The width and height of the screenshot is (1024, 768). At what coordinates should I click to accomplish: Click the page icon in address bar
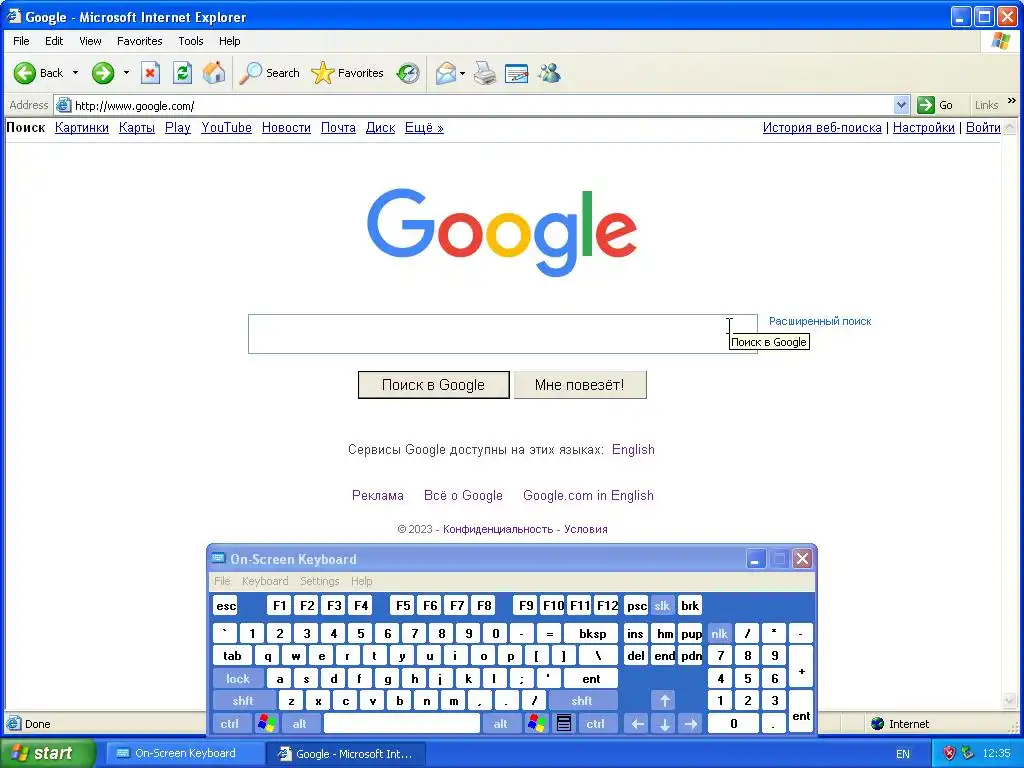pos(63,105)
